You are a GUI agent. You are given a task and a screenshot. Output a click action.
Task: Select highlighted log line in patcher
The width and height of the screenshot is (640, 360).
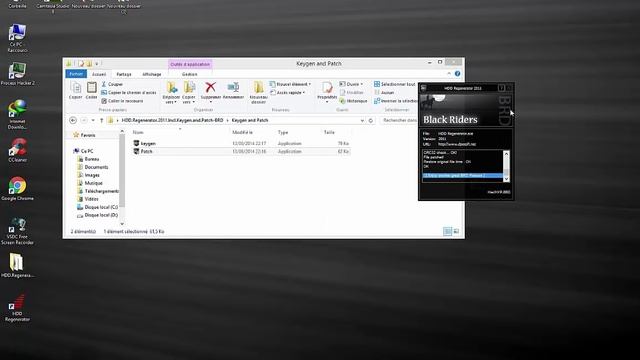462,176
